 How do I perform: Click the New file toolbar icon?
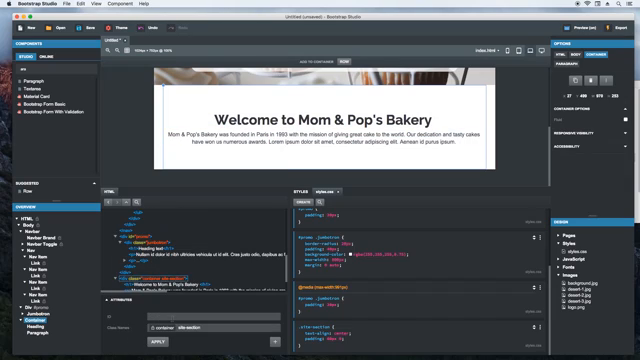pos(20,28)
